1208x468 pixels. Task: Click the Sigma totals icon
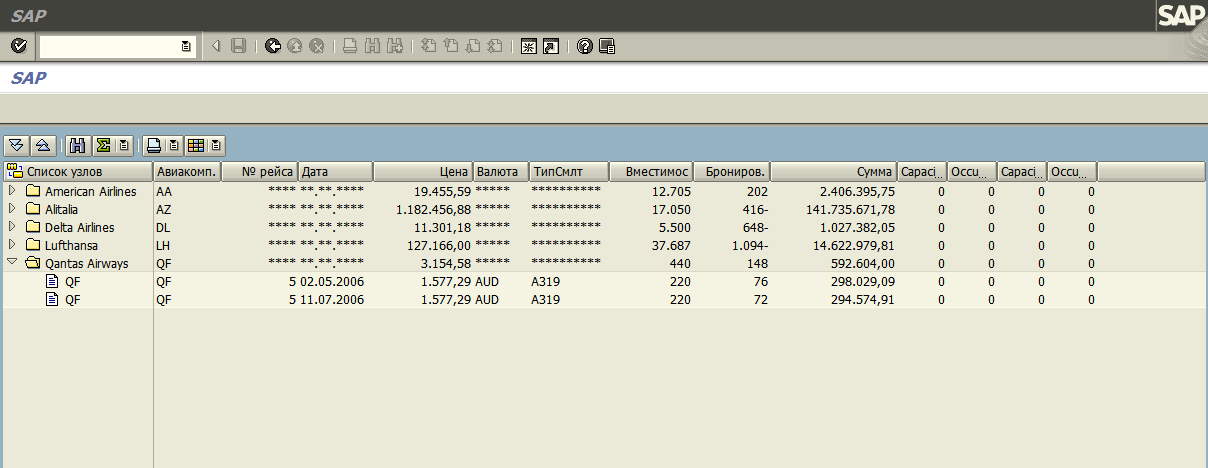click(x=102, y=146)
